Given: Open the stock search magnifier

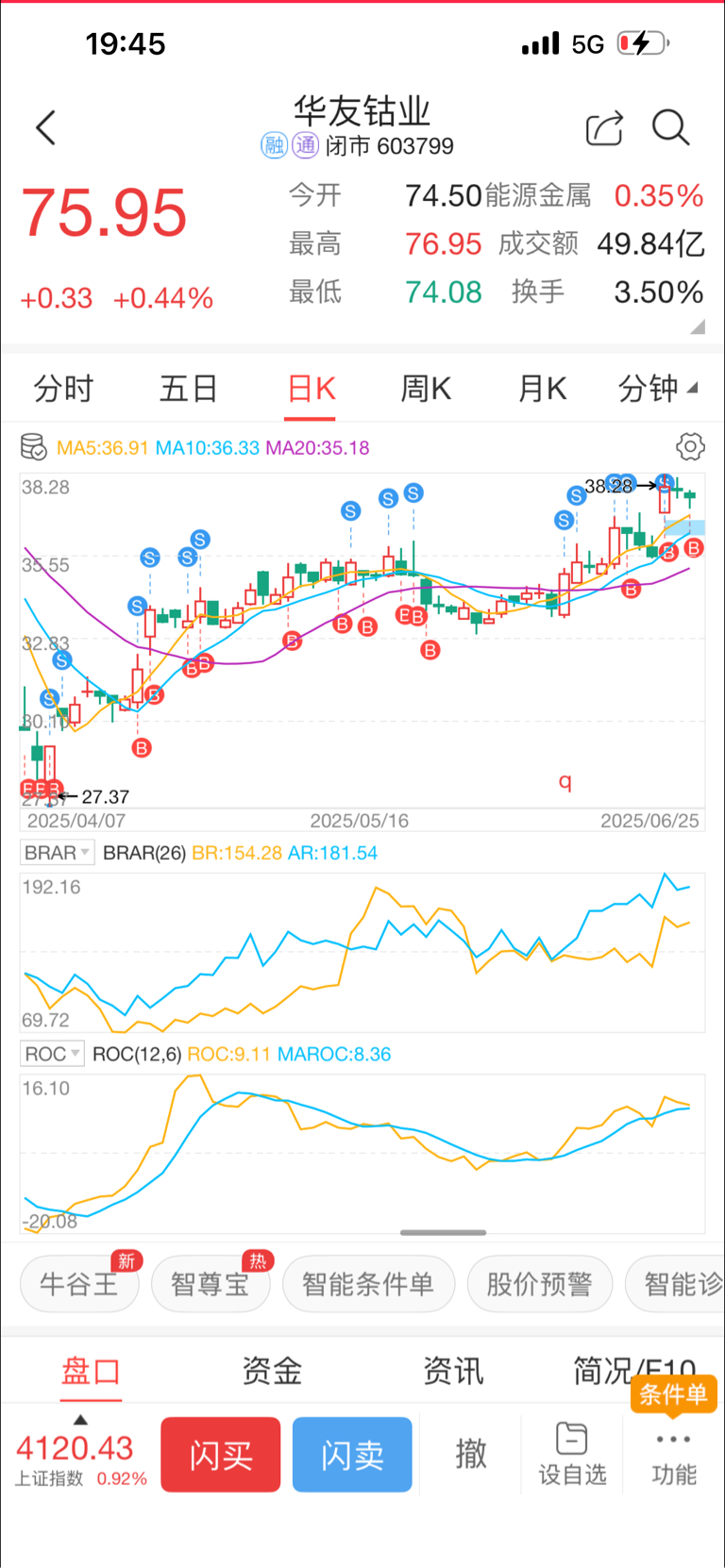Looking at the screenshot, I should click(x=670, y=127).
